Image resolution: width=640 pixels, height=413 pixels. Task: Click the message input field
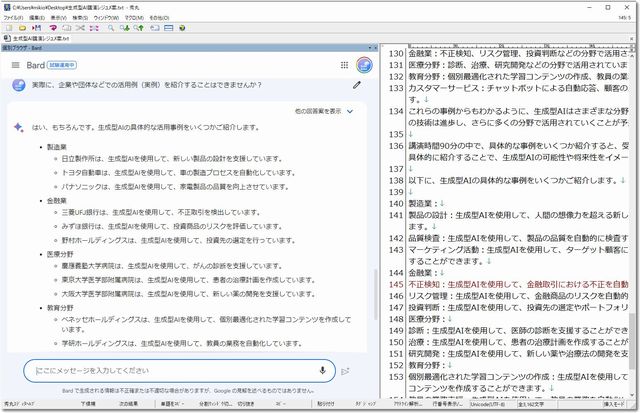pyautogui.click(x=170, y=370)
